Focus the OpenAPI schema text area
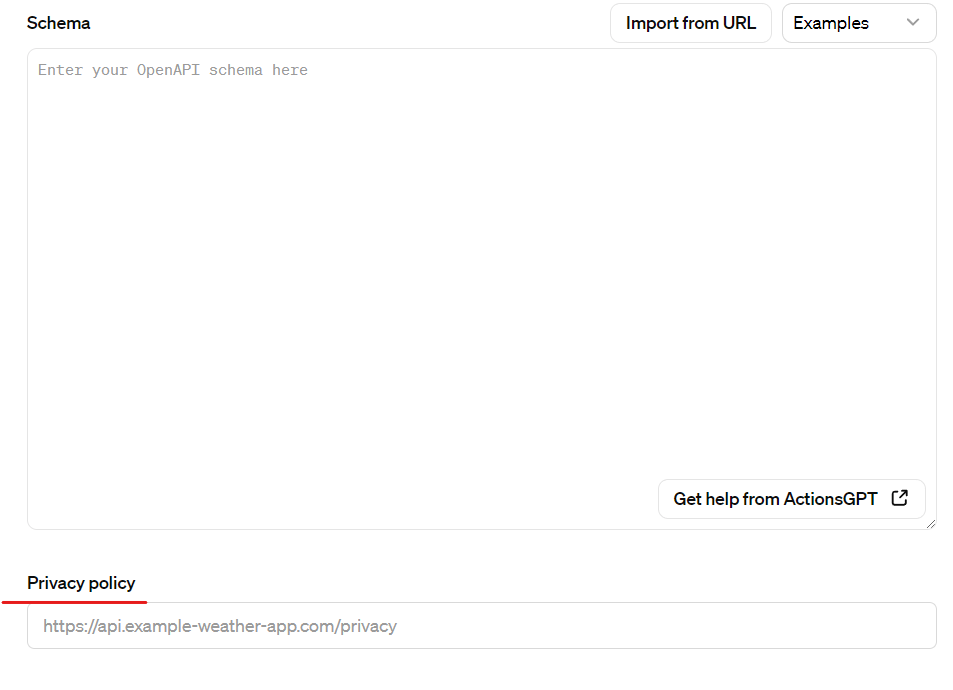The image size is (953, 690). pyautogui.click(x=481, y=289)
